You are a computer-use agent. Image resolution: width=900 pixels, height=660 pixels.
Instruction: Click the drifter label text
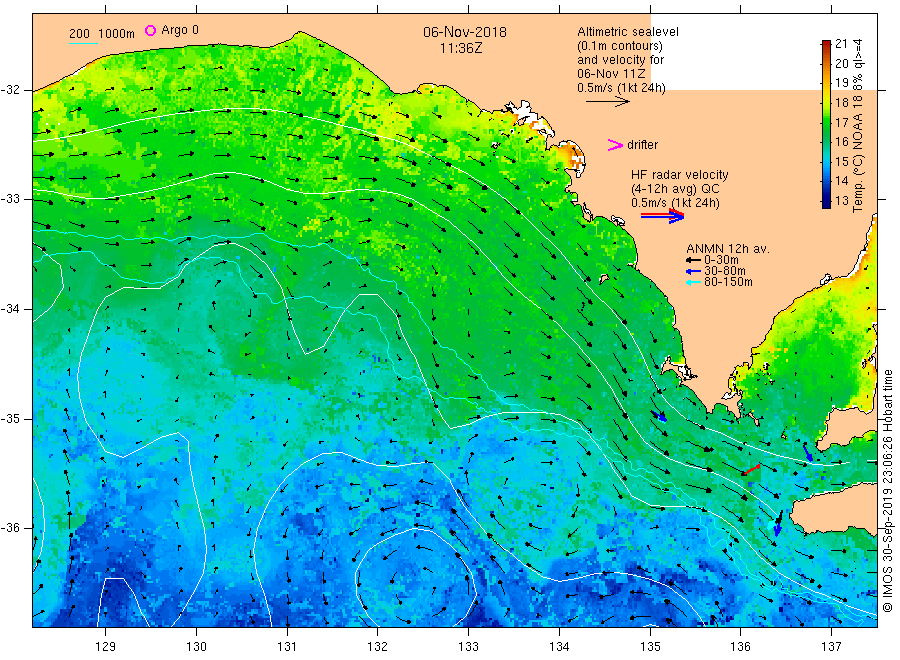click(x=643, y=145)
